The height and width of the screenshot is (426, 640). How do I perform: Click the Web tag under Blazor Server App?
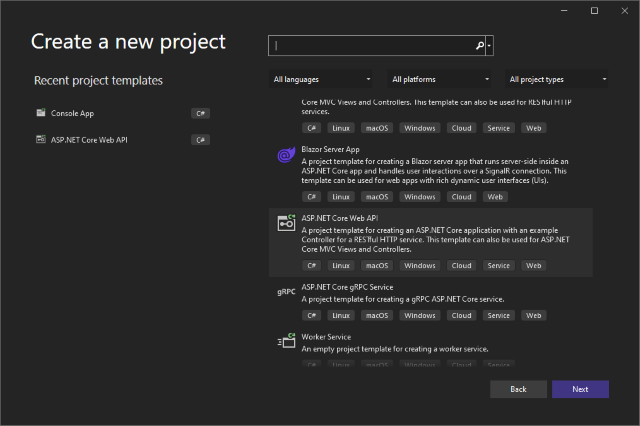pyautogui.click(x=495, y=197)
